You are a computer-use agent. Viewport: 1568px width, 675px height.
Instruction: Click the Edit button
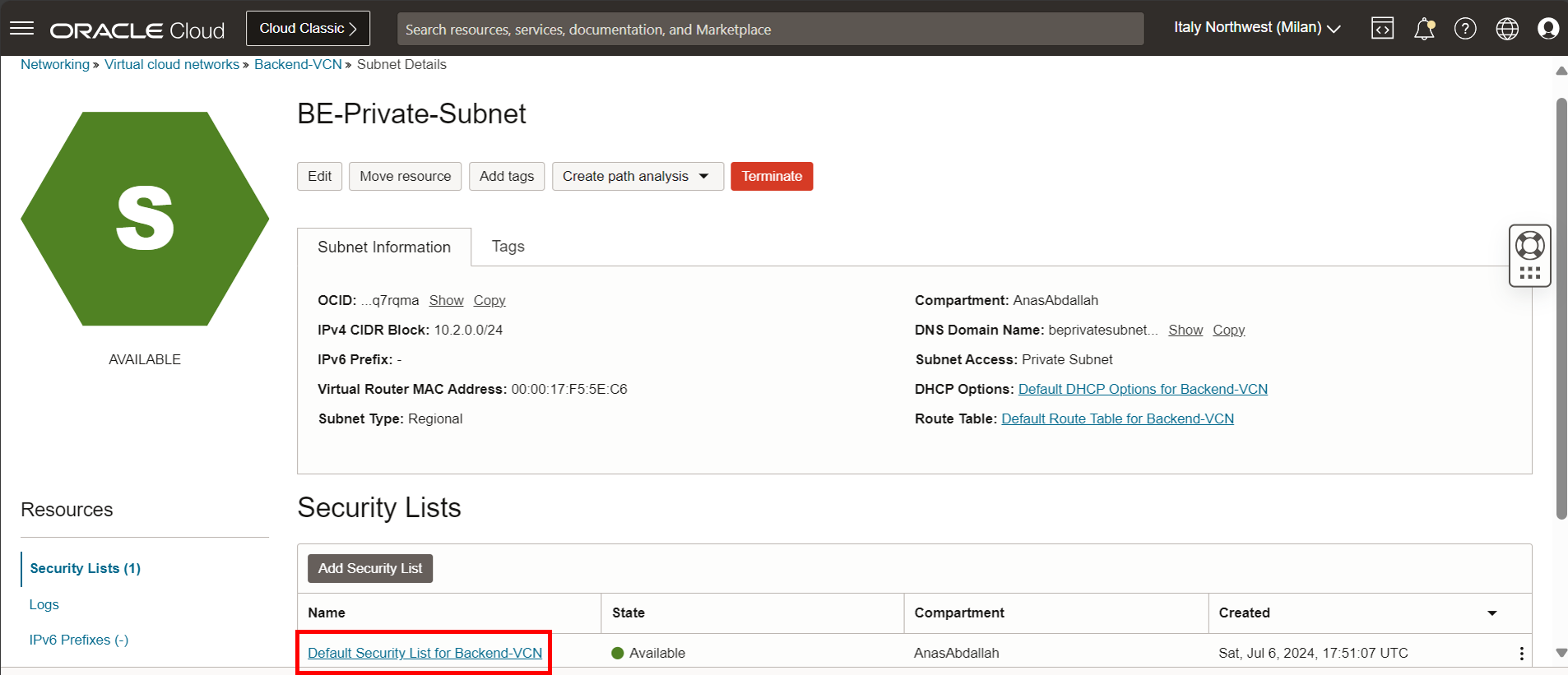(x=319, y=176)
